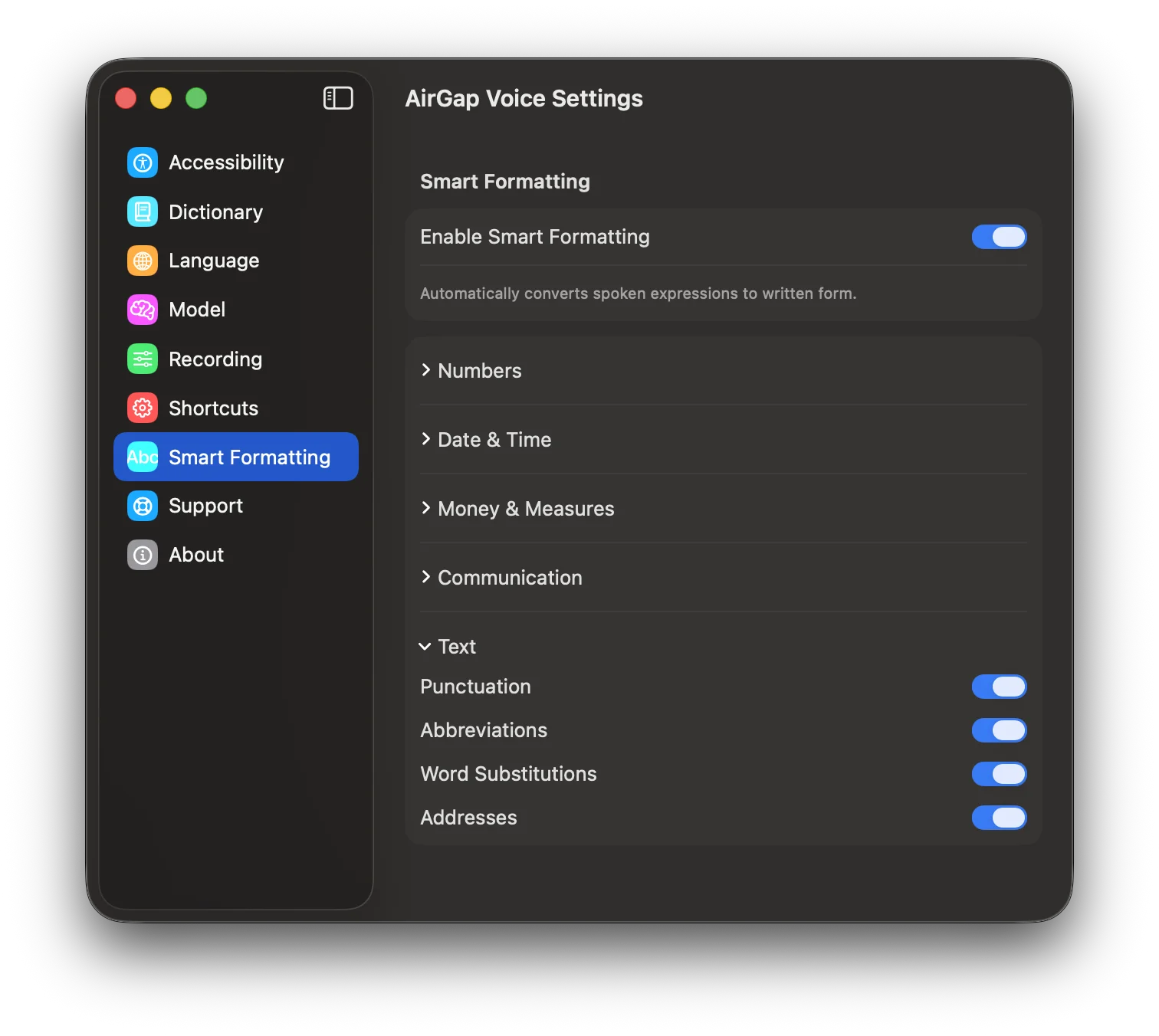
Task: Open Shortcuts in the sidebar
Action: tap(236, 408)
